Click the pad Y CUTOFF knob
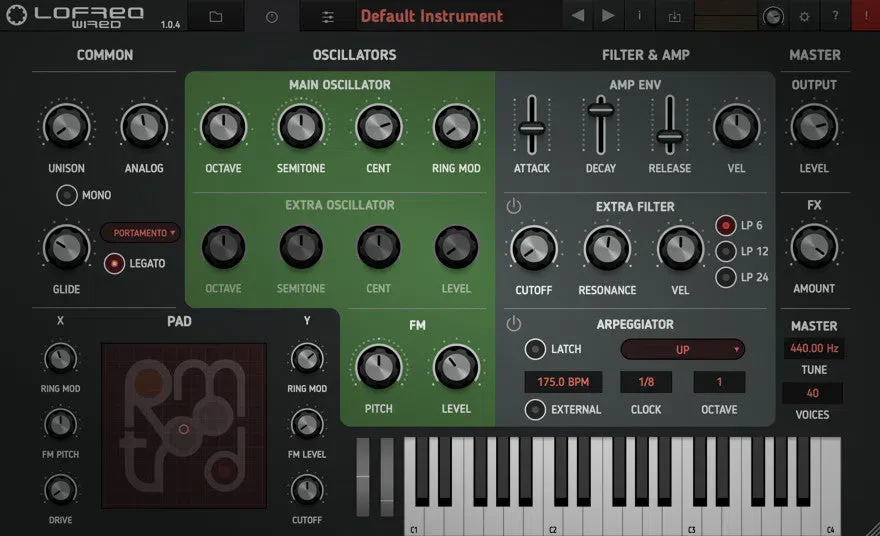Screen dimensions: 880x536 click(307, 490)
